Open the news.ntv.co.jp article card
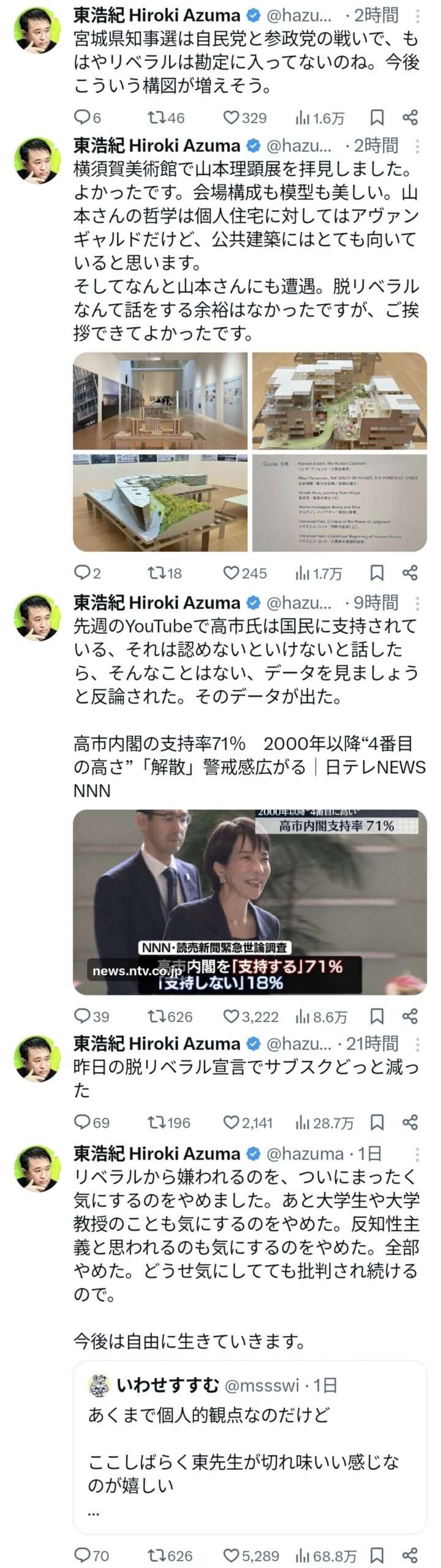The image size is (441, 1568). (x=250, y=902)
